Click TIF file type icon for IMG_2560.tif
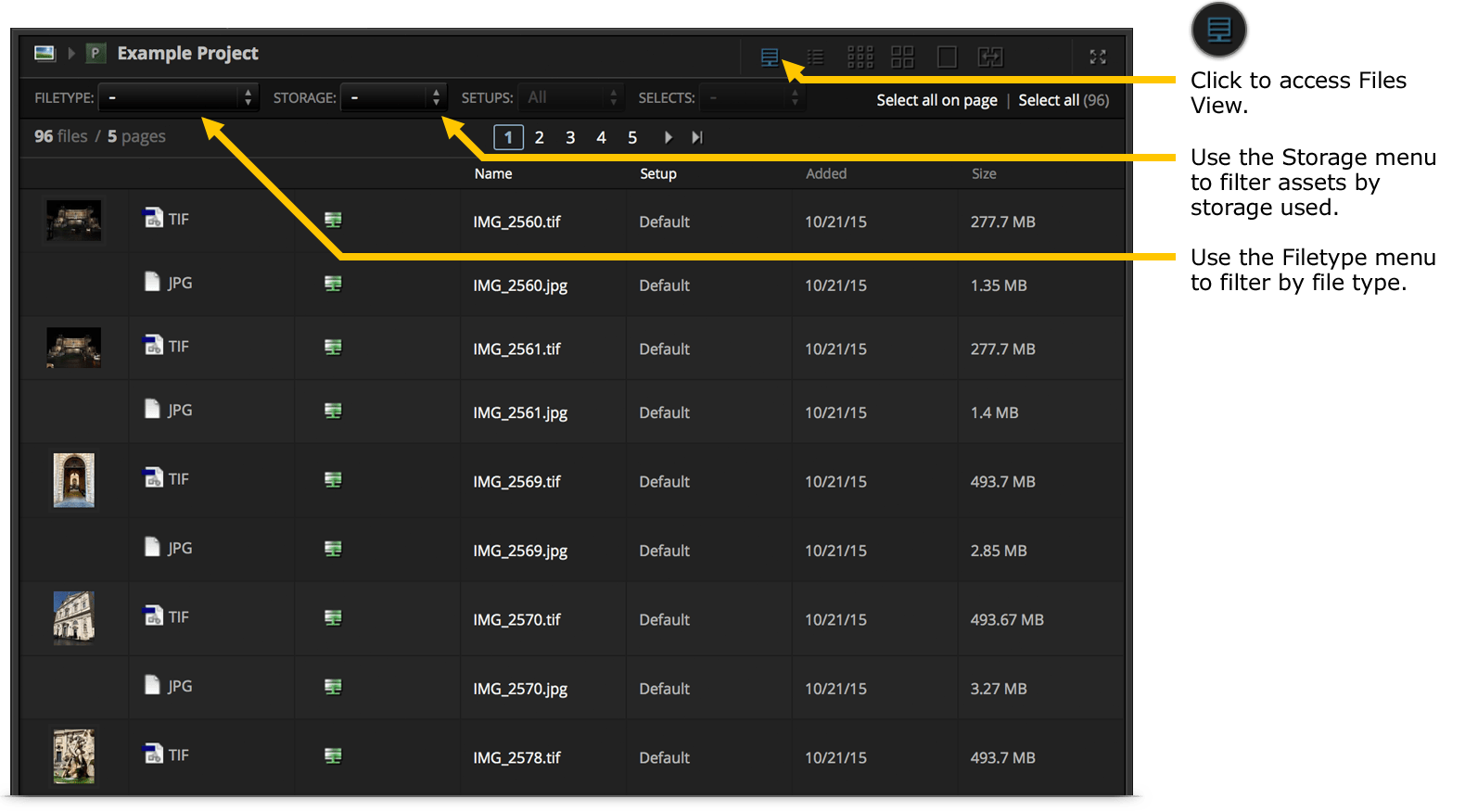1465x812 pixels. pyautogui.click(x=153, y=218)
